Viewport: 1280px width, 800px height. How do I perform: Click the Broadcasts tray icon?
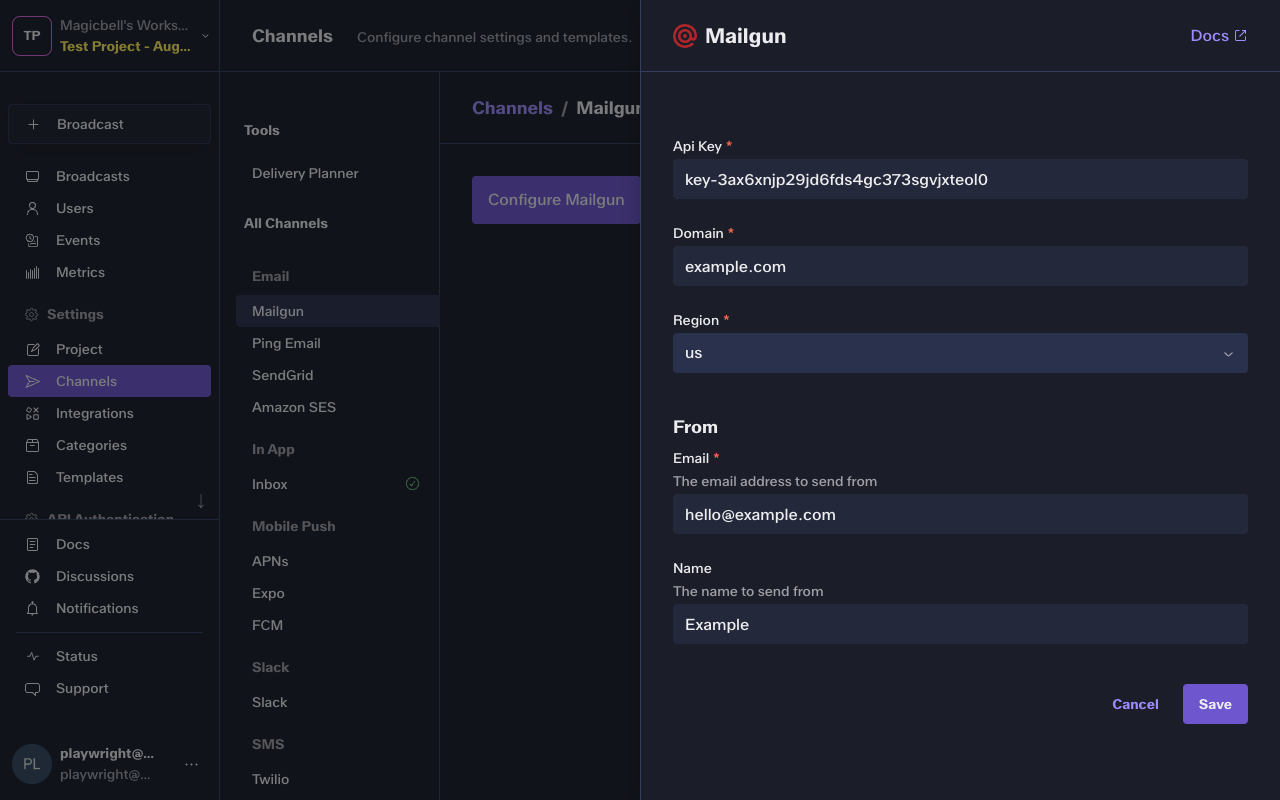(x=32, y=176)
